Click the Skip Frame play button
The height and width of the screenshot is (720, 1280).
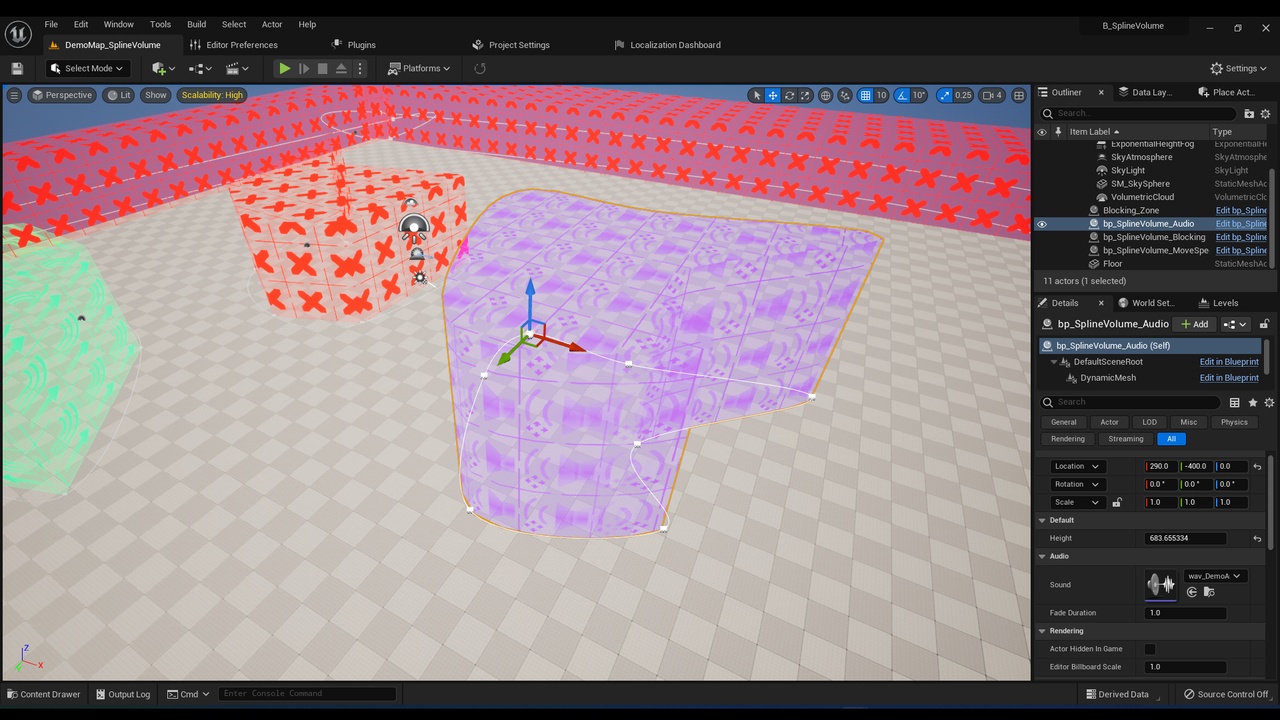304,68
